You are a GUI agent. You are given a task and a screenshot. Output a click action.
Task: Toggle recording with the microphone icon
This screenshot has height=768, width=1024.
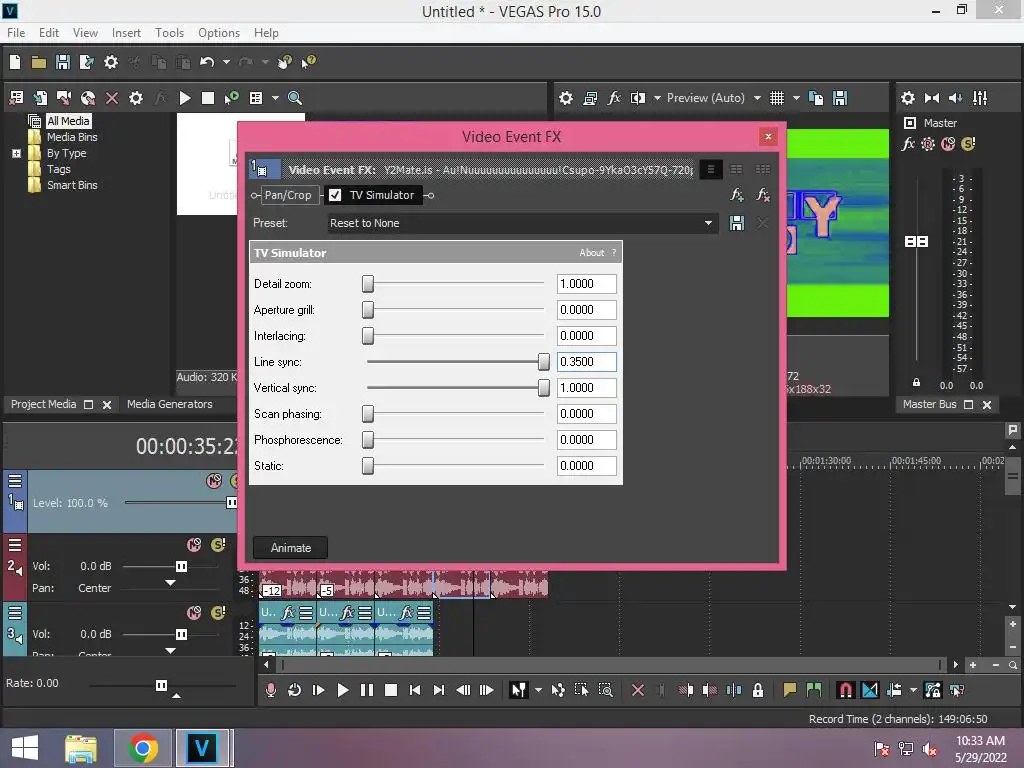point(270,690)
